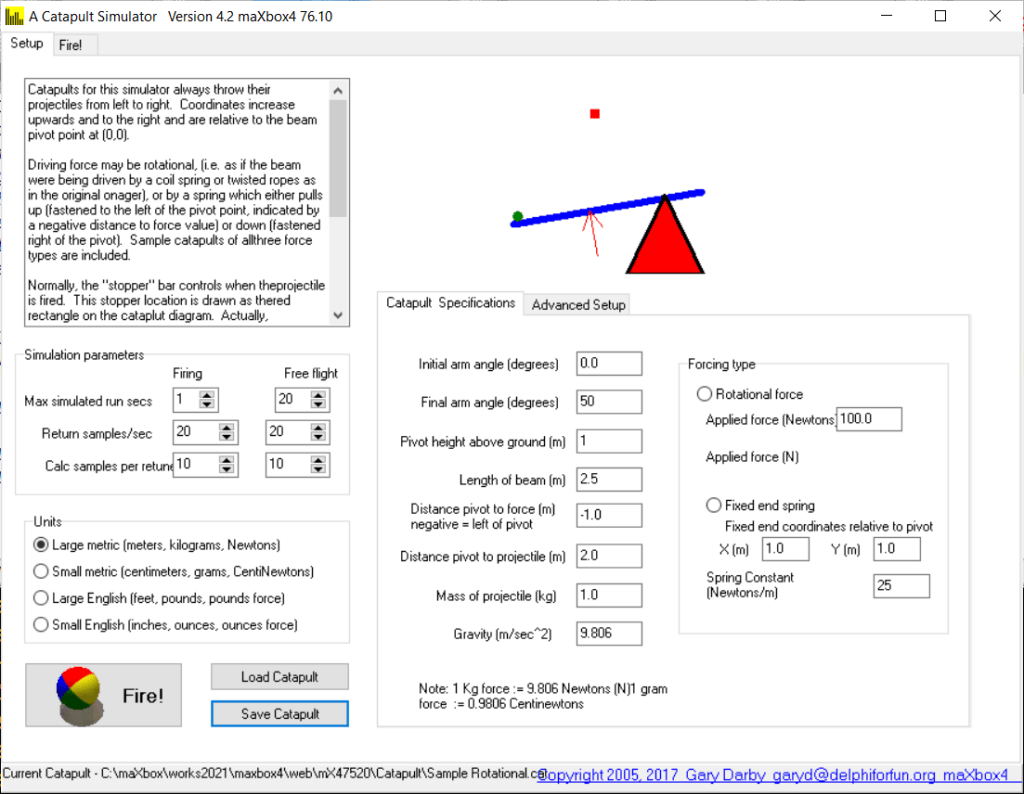Select Fixed end spring forcing type
Screen dimensions: 1024x794
click(x=713, y=505)
